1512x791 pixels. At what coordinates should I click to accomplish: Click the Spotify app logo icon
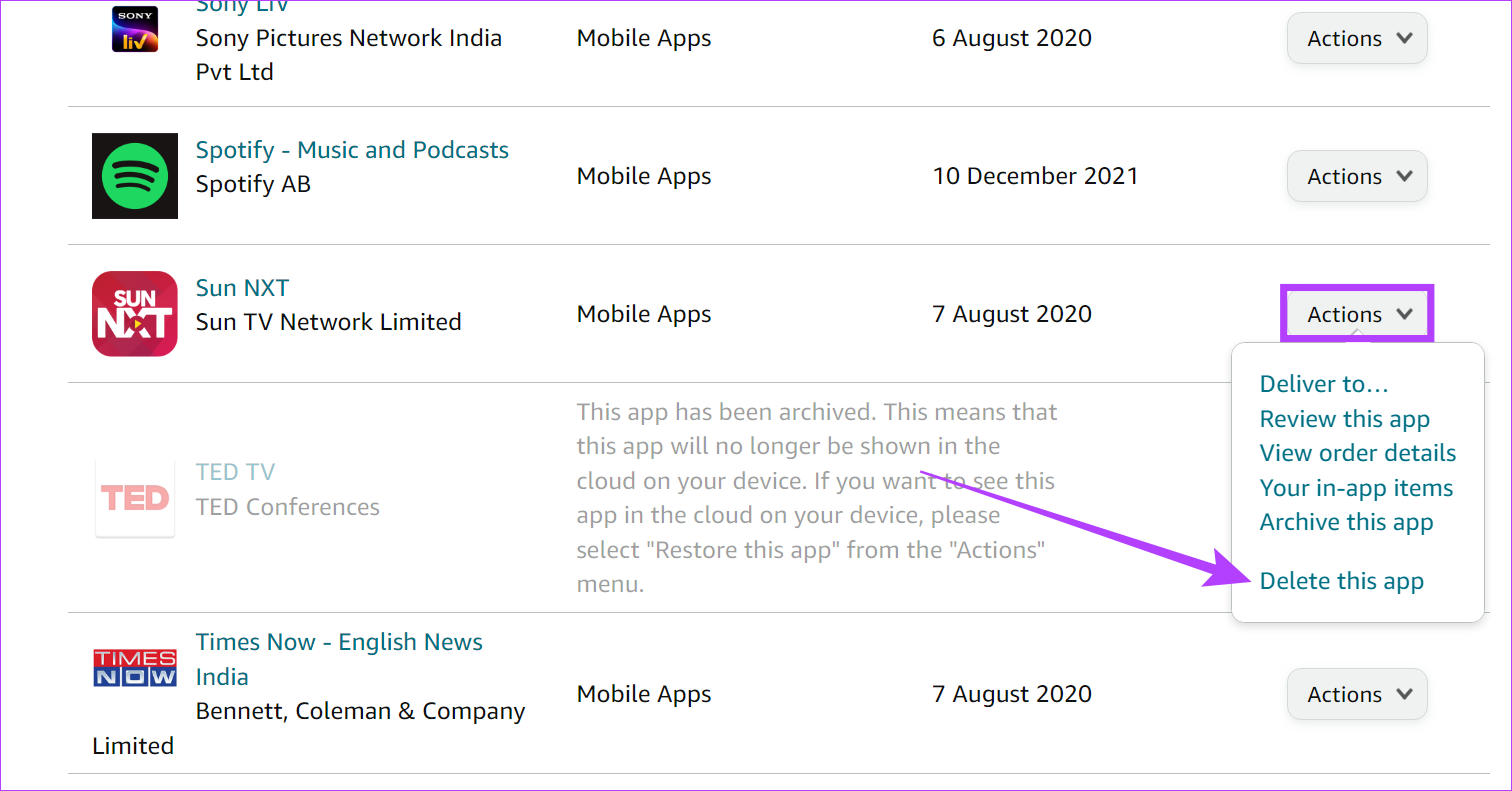135,176
